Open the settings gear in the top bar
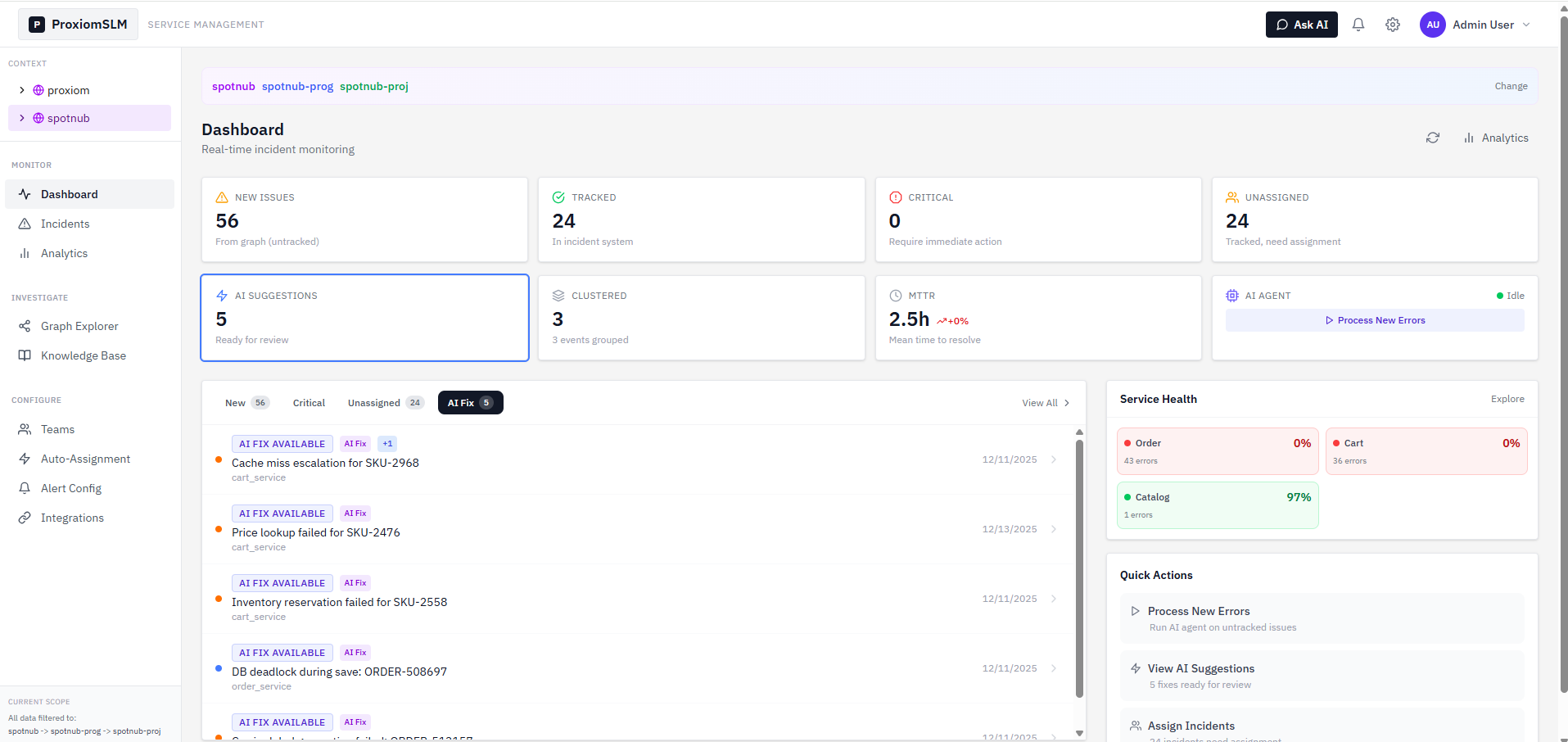The image size is (1568, 742). click(1393, 25)
